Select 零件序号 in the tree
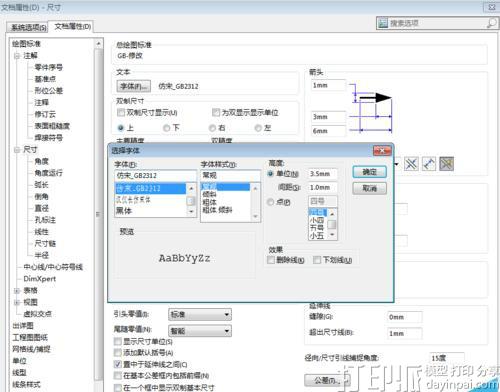The image size is (500, 392). [49, 67]
